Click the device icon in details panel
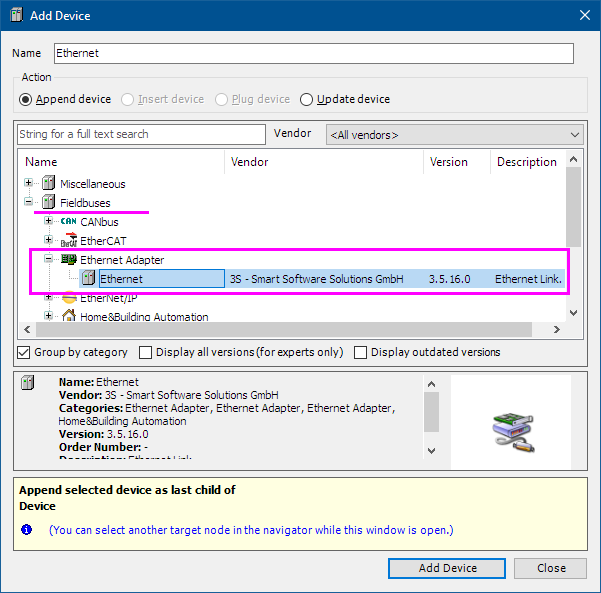 tap(28, 382)
